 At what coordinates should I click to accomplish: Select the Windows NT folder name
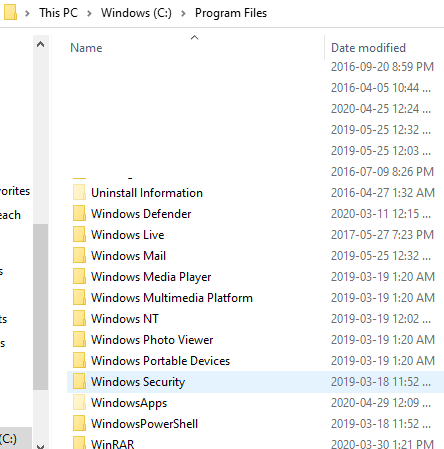(x=125, y=319)
